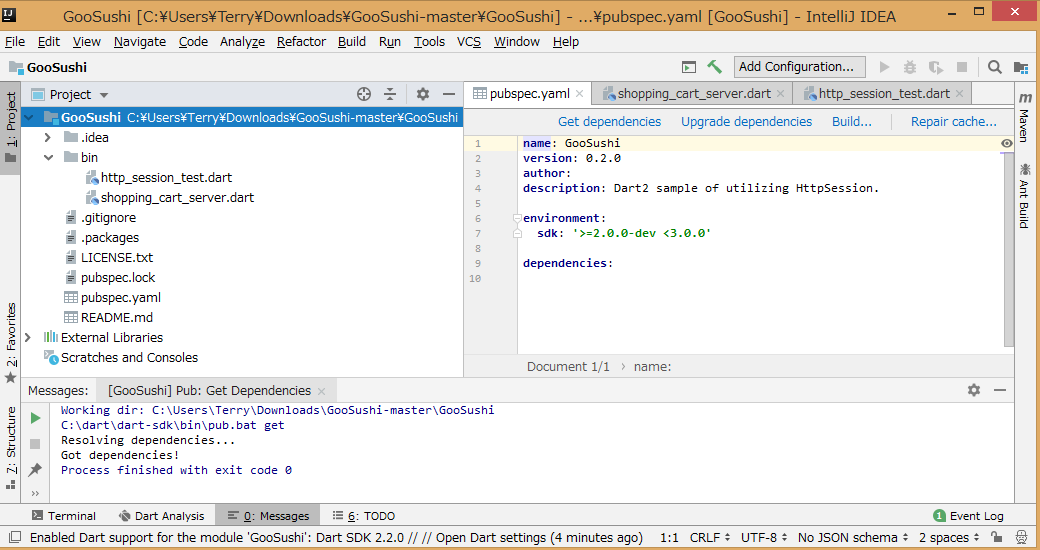Select README.md in the project tree
This screenshot has height=550, width=1040.
pyautogui.click(x=117, y=317)
